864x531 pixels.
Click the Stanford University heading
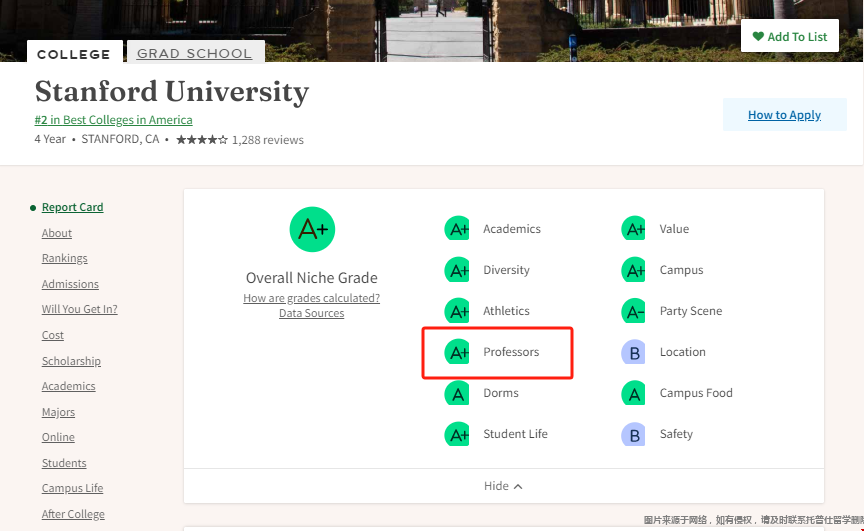[x=172, y=91]
